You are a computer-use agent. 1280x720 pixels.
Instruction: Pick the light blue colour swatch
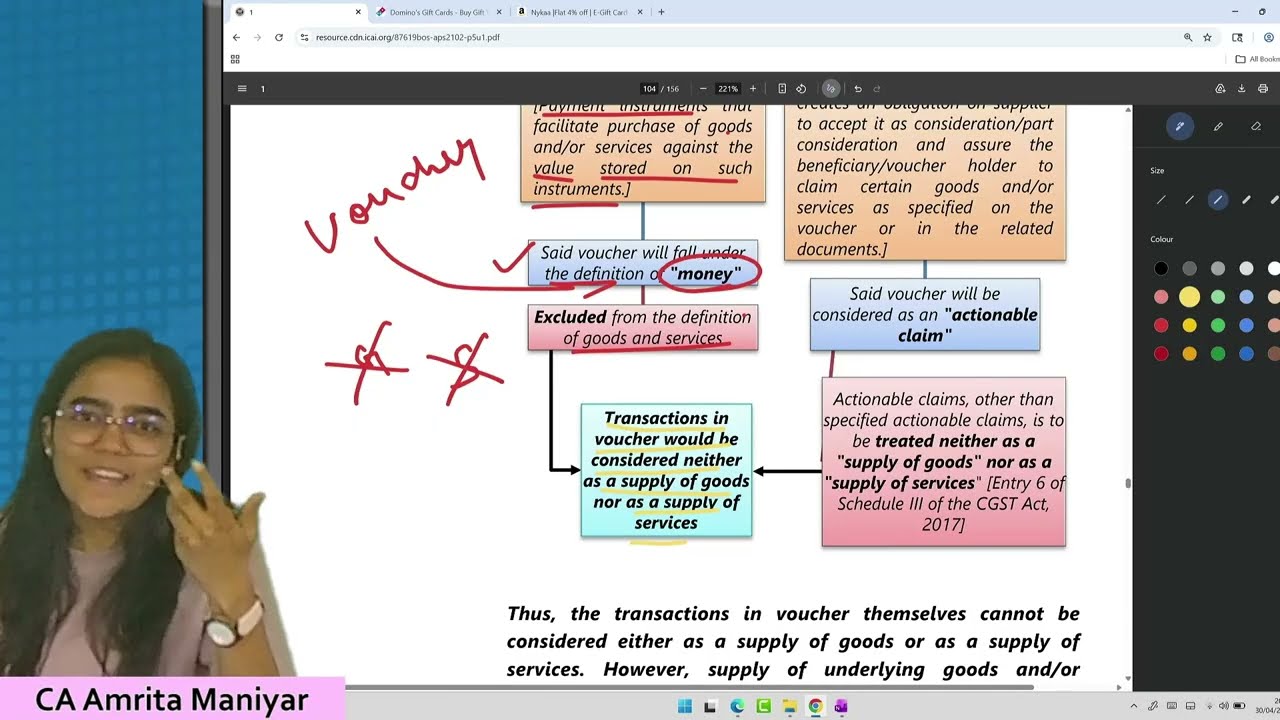(1246, 297)
